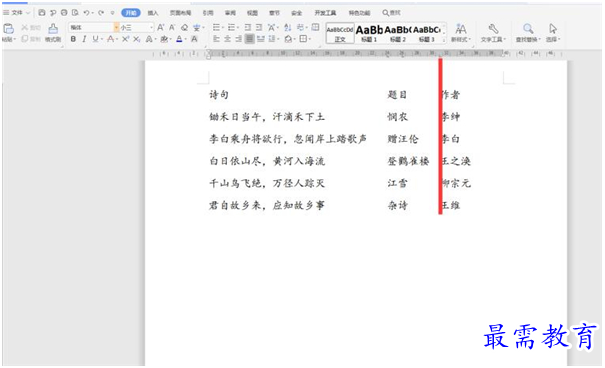Apply the 正文 style
Screen dimensions: 605x368
[x=340, y=33]
